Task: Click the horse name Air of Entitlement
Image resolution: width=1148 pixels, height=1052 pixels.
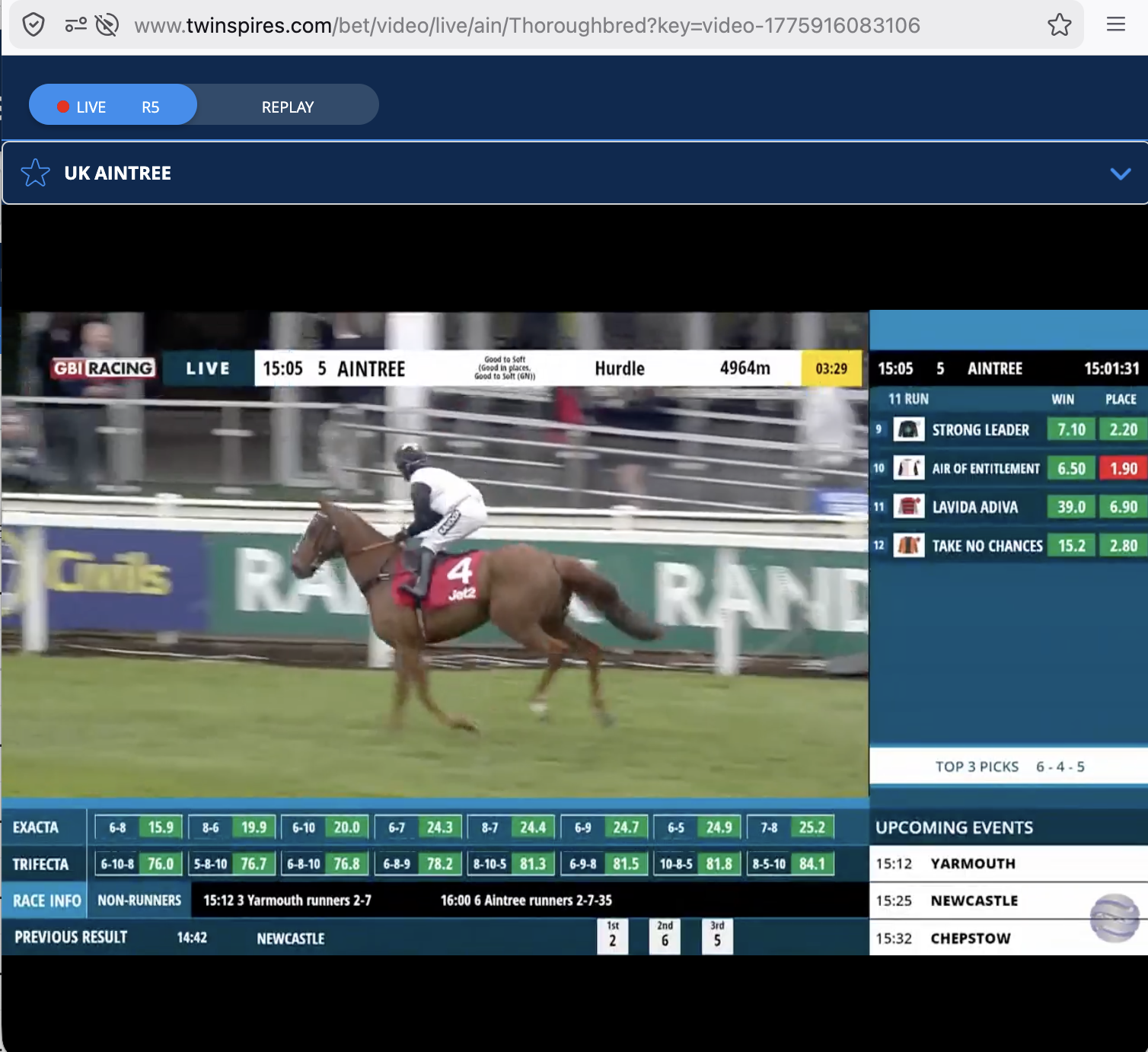Action: pos(986,469)
